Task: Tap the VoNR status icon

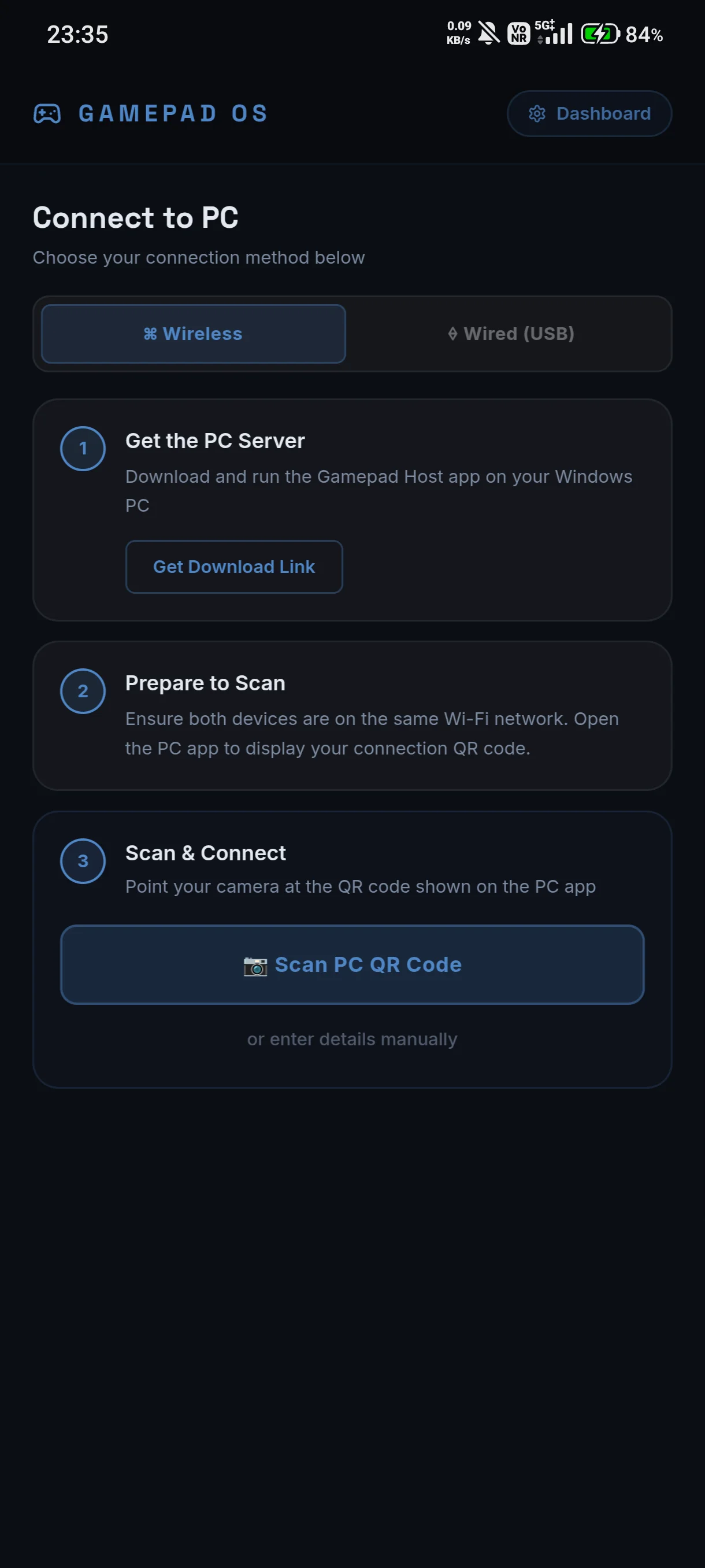Action: point(519,34)
